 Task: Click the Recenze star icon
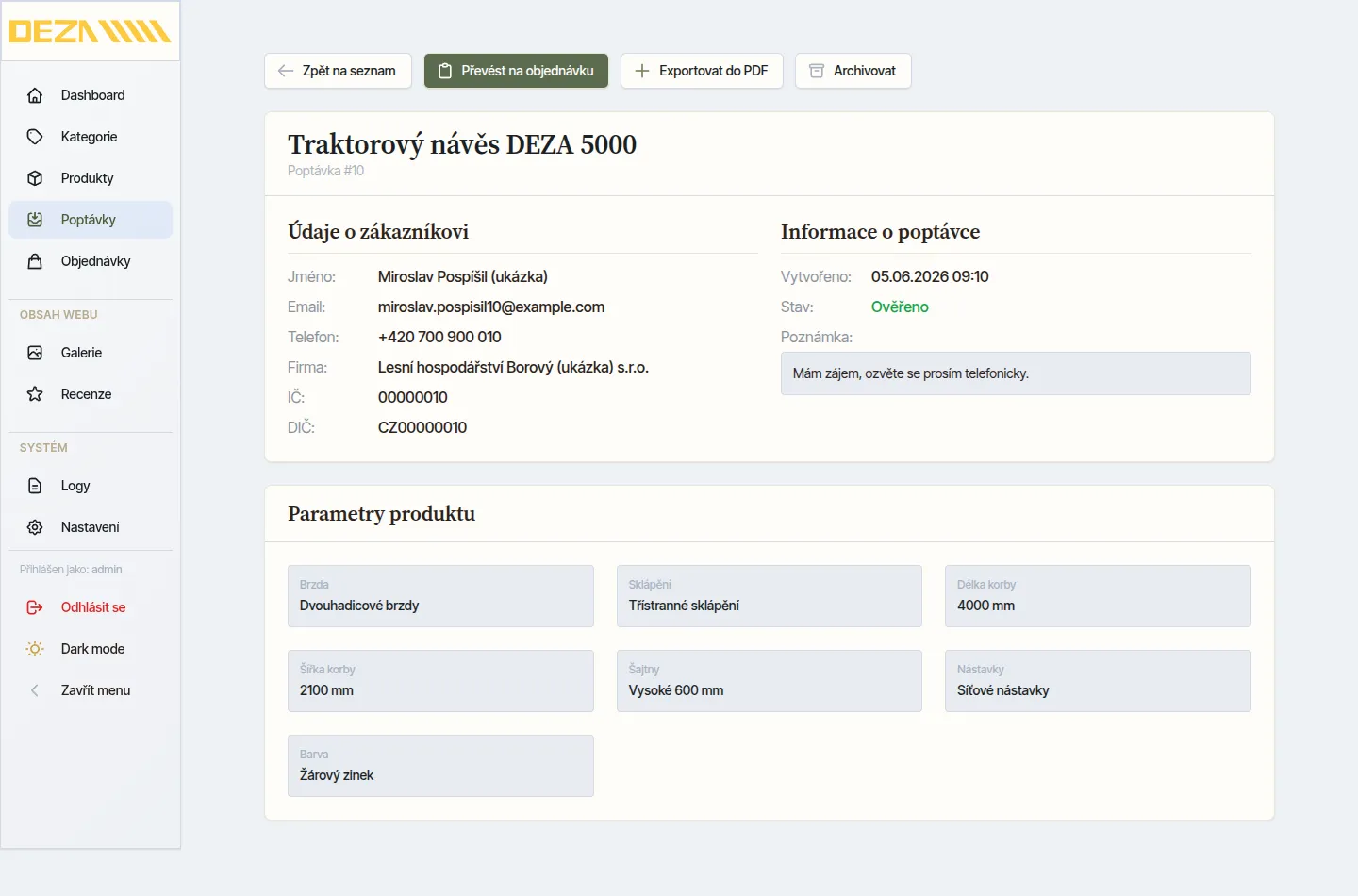(x=35, y=394)
